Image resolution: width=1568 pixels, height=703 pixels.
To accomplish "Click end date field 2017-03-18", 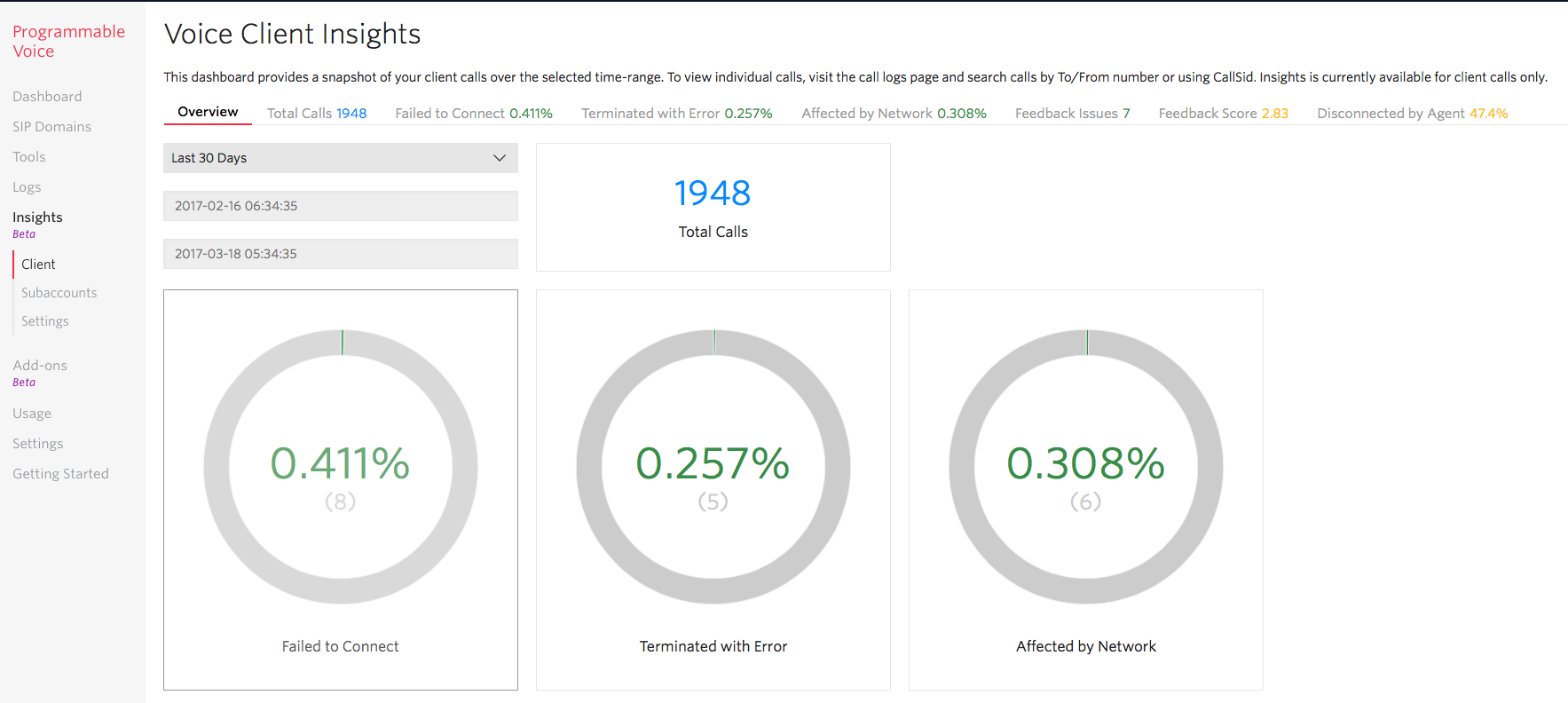I will pos(341,254).
